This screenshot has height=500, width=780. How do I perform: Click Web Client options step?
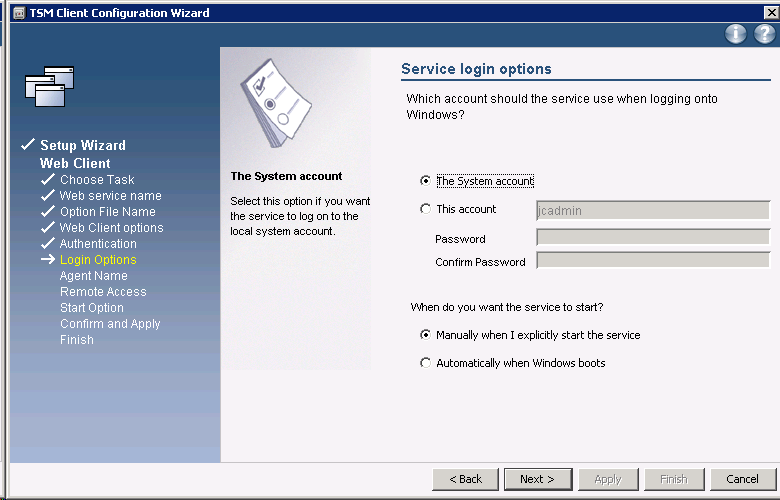click(x=111, y=228)
